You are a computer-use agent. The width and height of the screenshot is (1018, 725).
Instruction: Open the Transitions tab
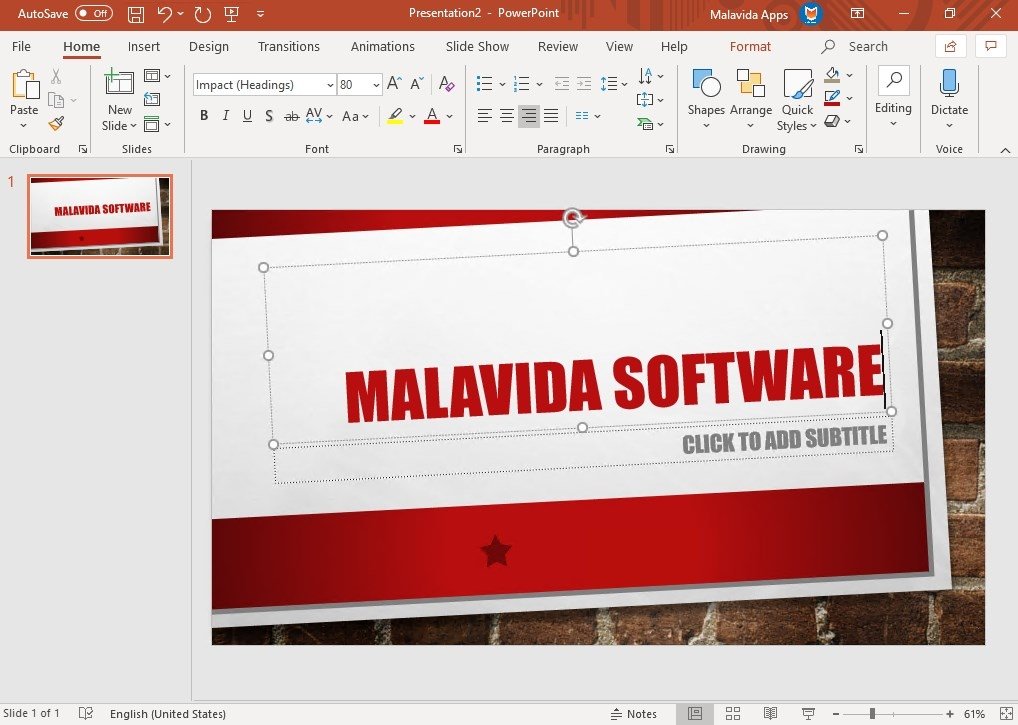288,46
